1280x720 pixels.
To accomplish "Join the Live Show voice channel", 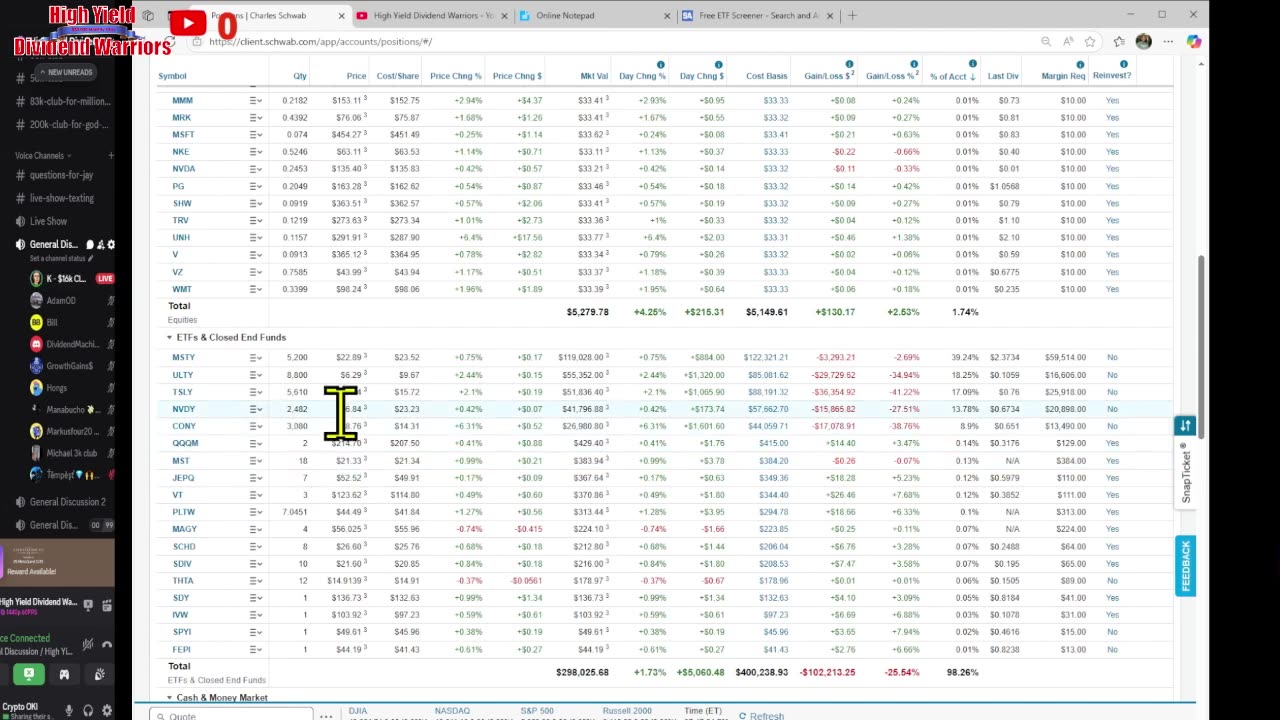I will (x=48, y=222).
